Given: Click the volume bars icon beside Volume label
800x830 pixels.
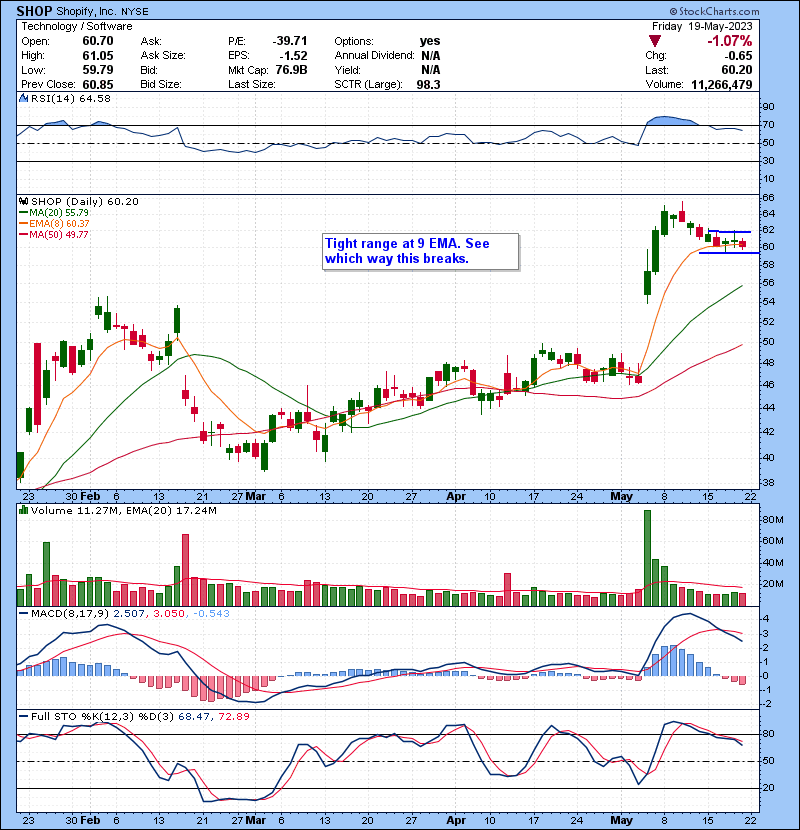Looking at the screenshot, I should (x=23, y=510).
